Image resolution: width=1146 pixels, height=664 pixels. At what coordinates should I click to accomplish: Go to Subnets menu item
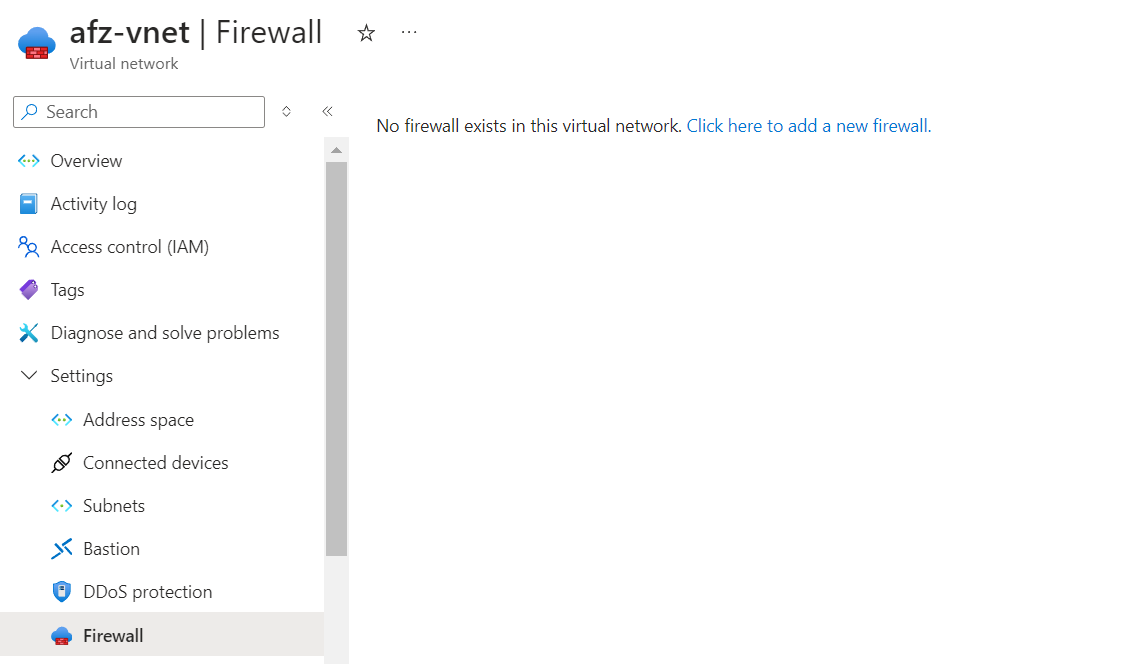tap(114, 506)
